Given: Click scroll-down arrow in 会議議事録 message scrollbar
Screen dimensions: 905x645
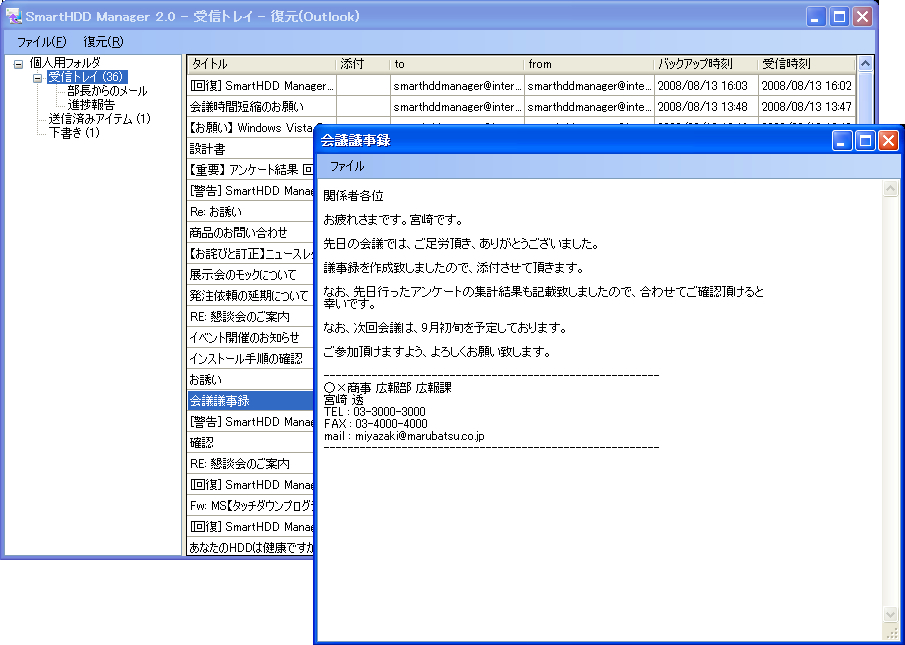Looking at the screenshot, I should (891, 614).
